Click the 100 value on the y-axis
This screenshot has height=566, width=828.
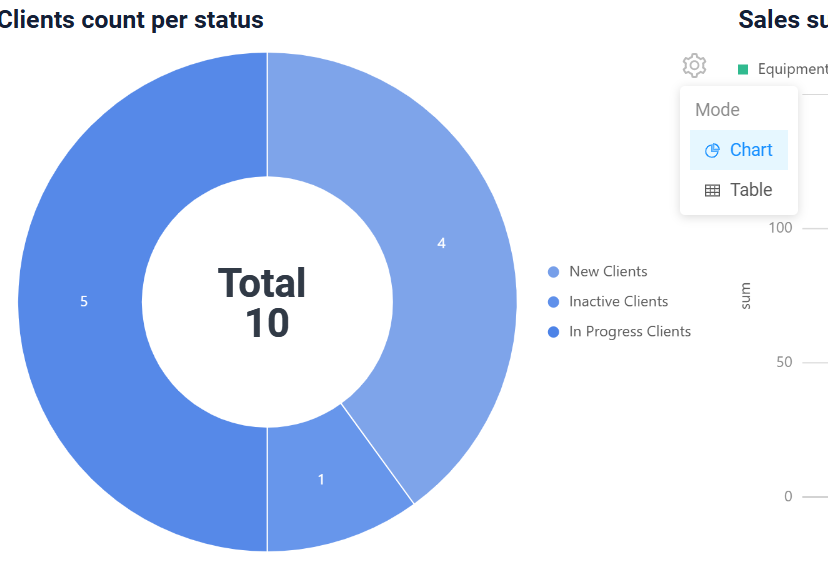(781, 228)
